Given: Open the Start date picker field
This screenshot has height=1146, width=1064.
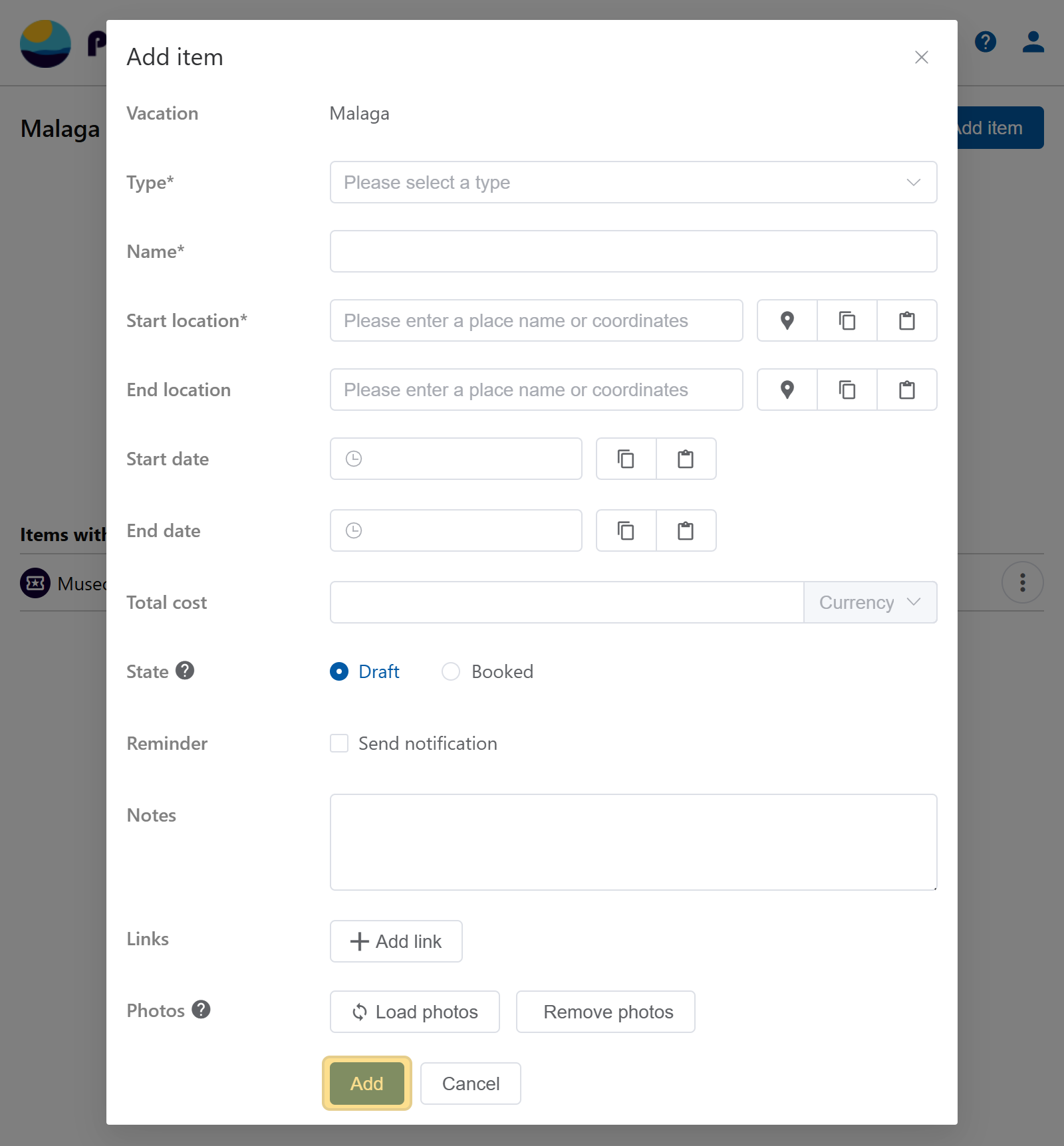Looking at the screenshot, I should pos(456,459).
